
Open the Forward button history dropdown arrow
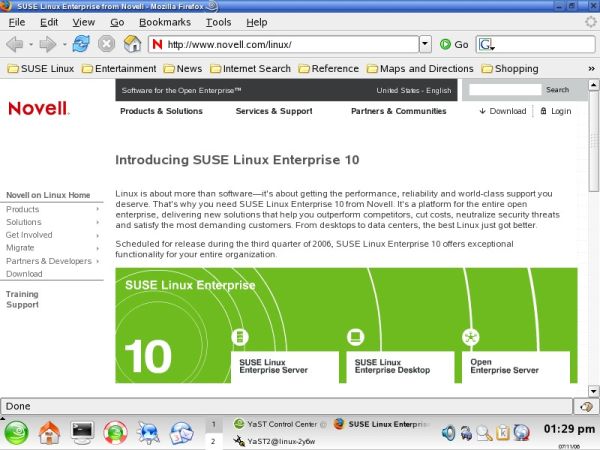[64, 45]
